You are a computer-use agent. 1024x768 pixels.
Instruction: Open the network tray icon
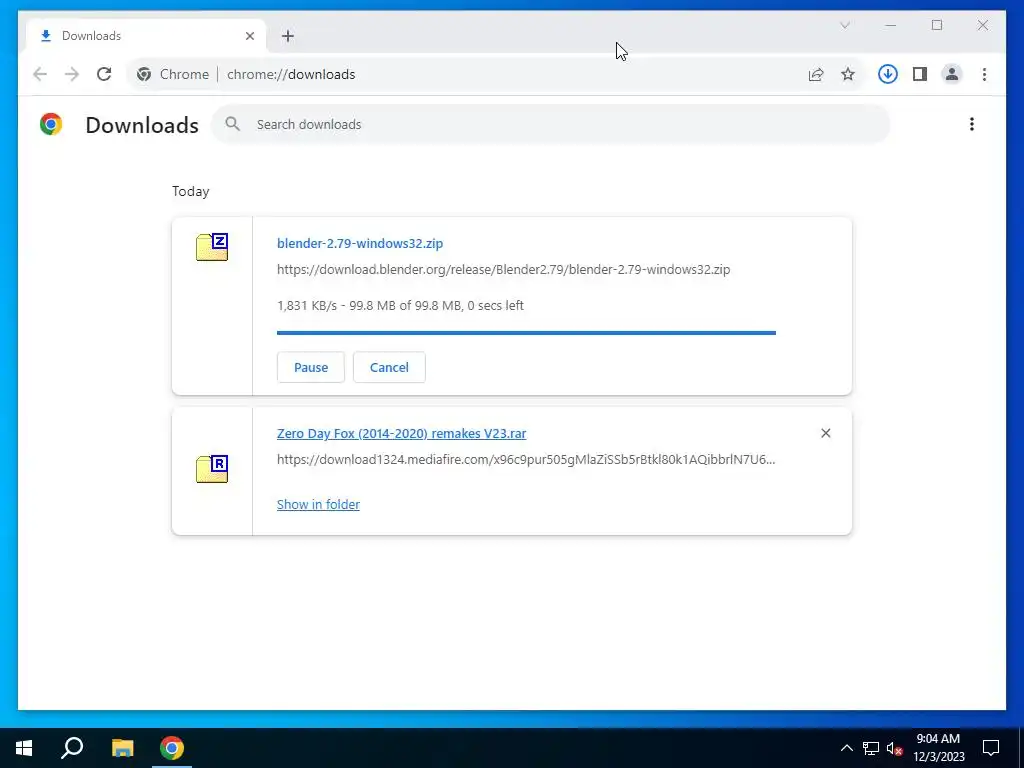[871, 748]
